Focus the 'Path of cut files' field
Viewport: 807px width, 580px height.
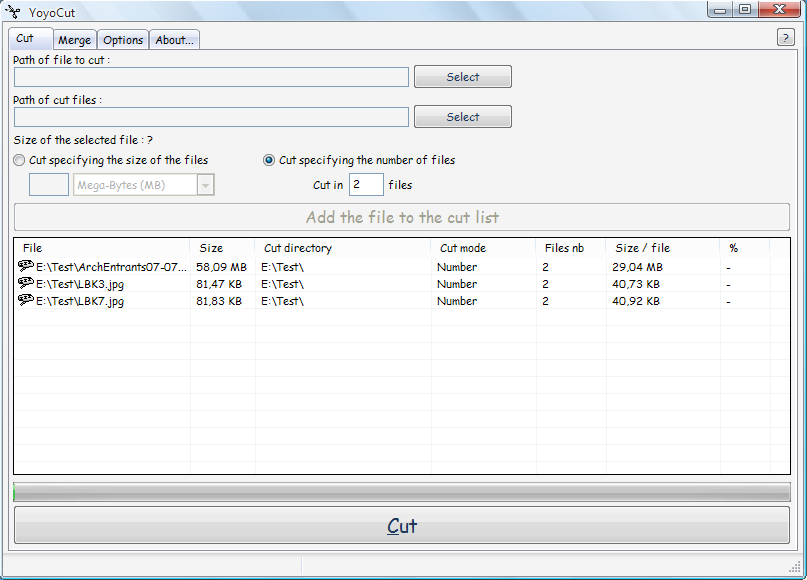tap(211, 117)
